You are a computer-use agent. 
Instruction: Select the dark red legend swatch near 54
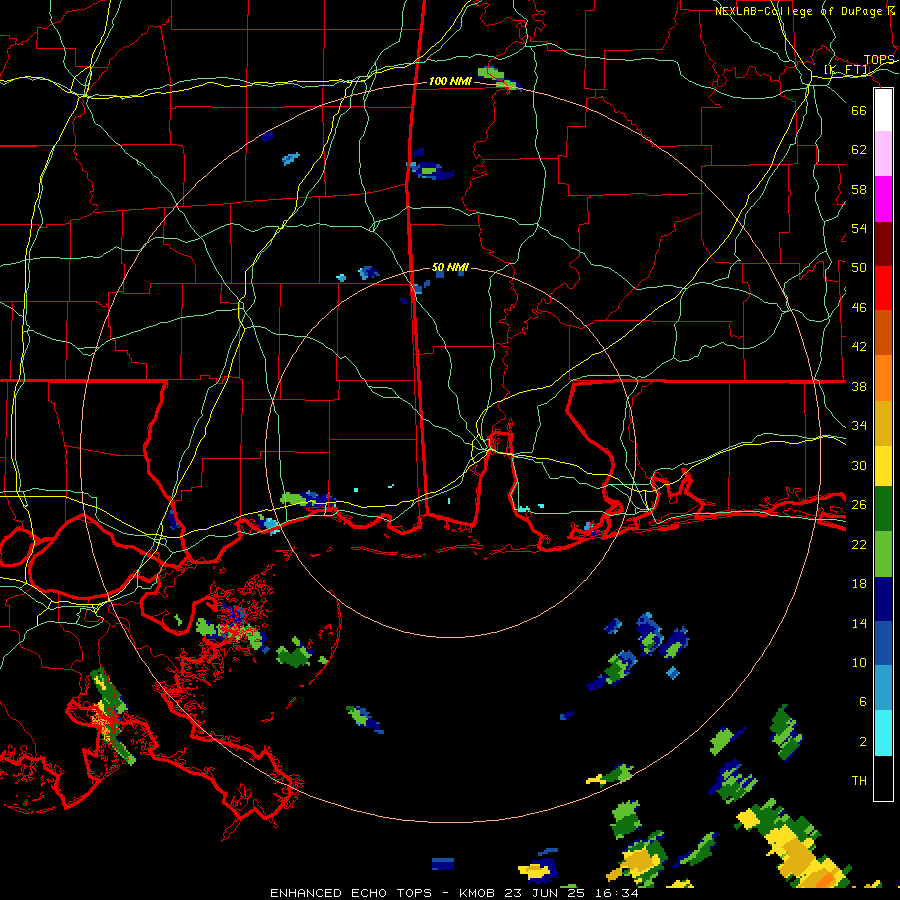point(883,243)
